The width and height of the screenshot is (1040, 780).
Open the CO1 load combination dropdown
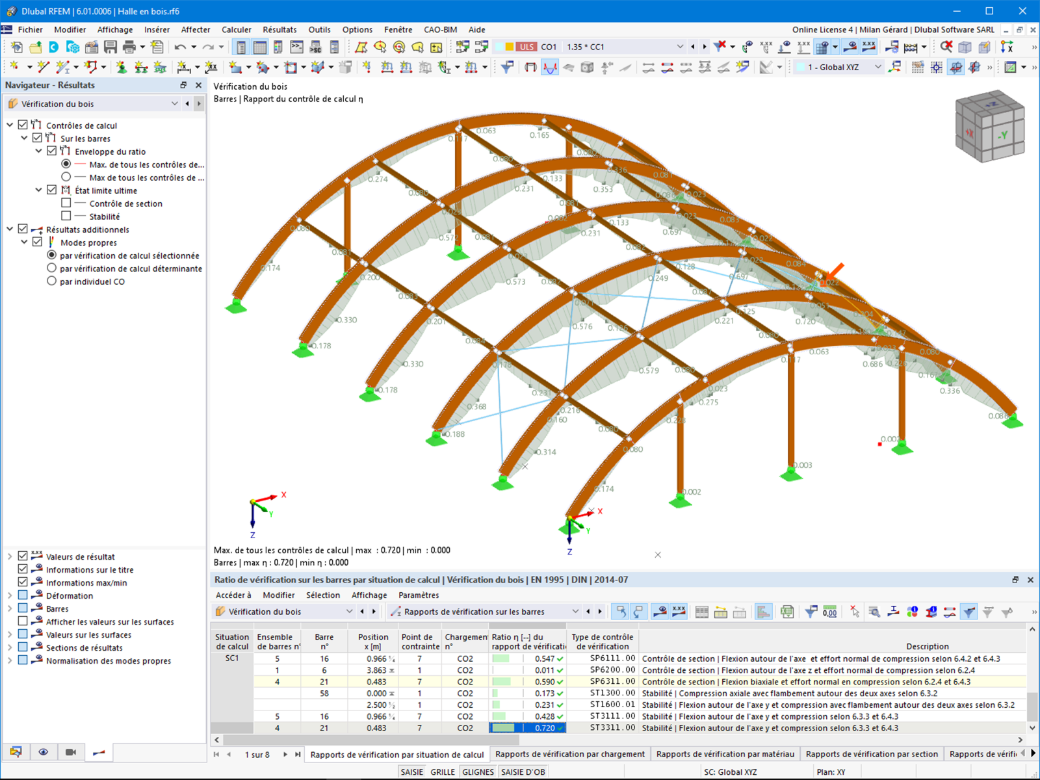click(679, 47)
